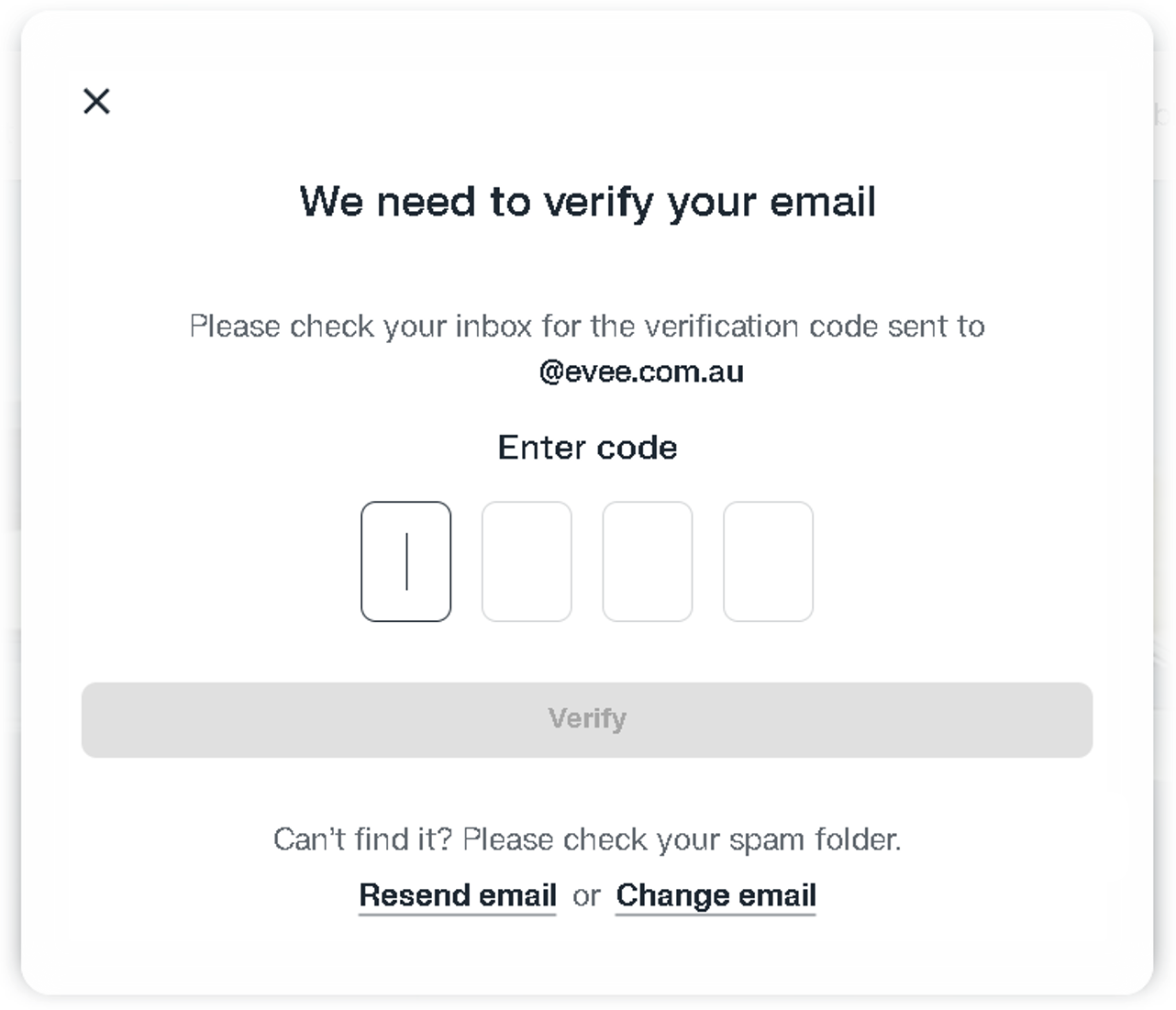This screenshot has width=1176, height=1010.
Task: Open the Change email link
Action: (716, 894)
